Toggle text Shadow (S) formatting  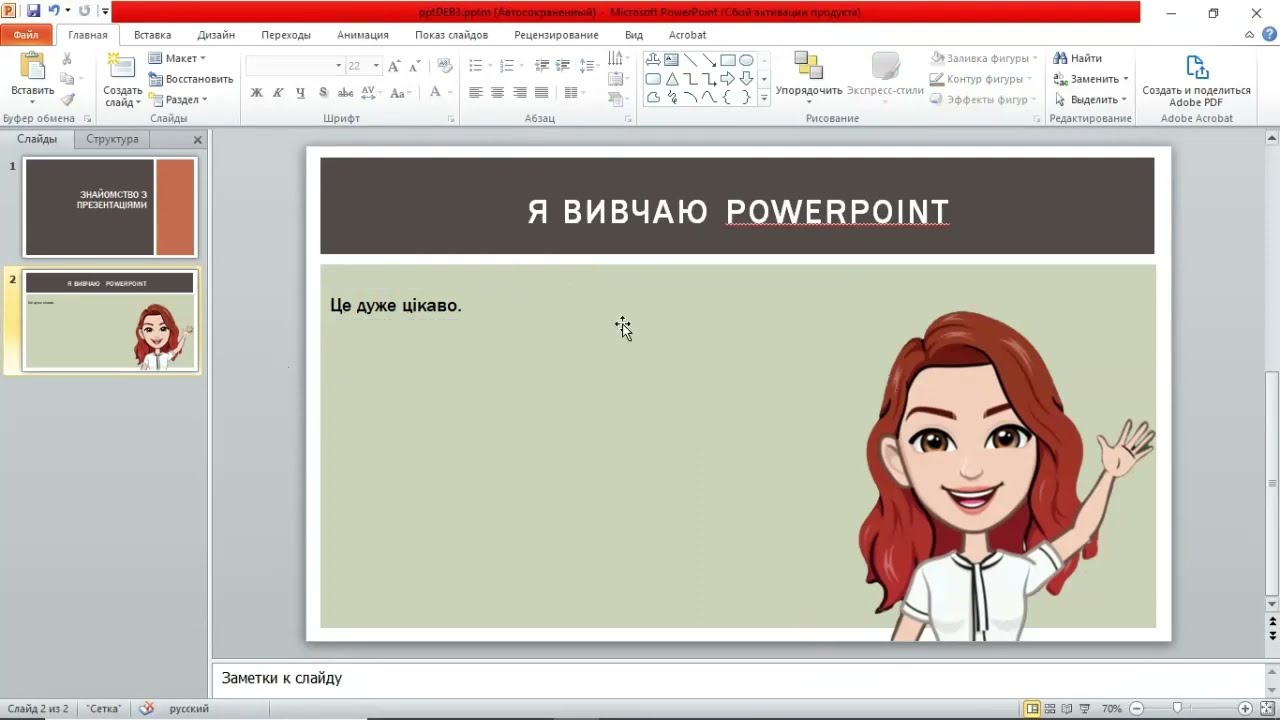[323, 93]
